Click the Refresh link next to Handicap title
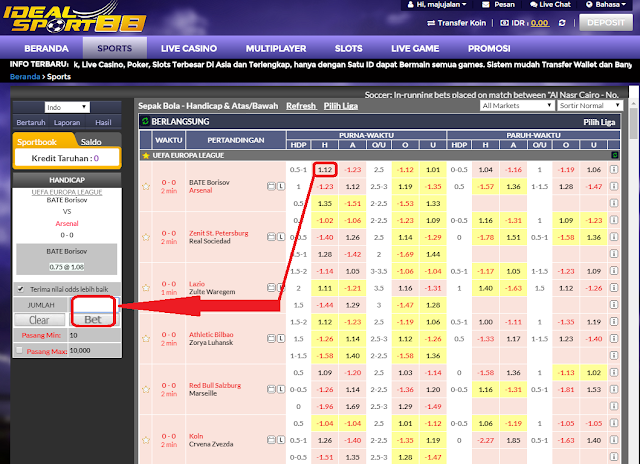640x464 pixels. coord(301,106)
